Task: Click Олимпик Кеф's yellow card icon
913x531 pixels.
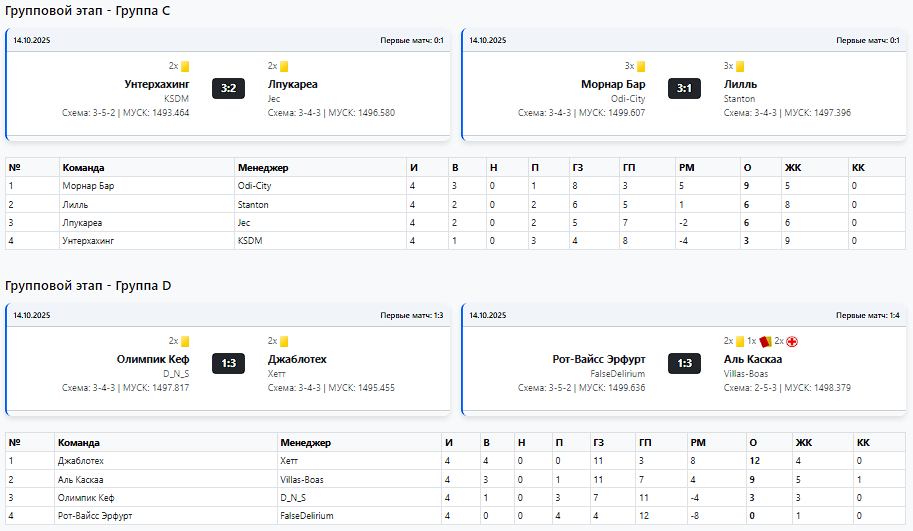Action: 185,341
